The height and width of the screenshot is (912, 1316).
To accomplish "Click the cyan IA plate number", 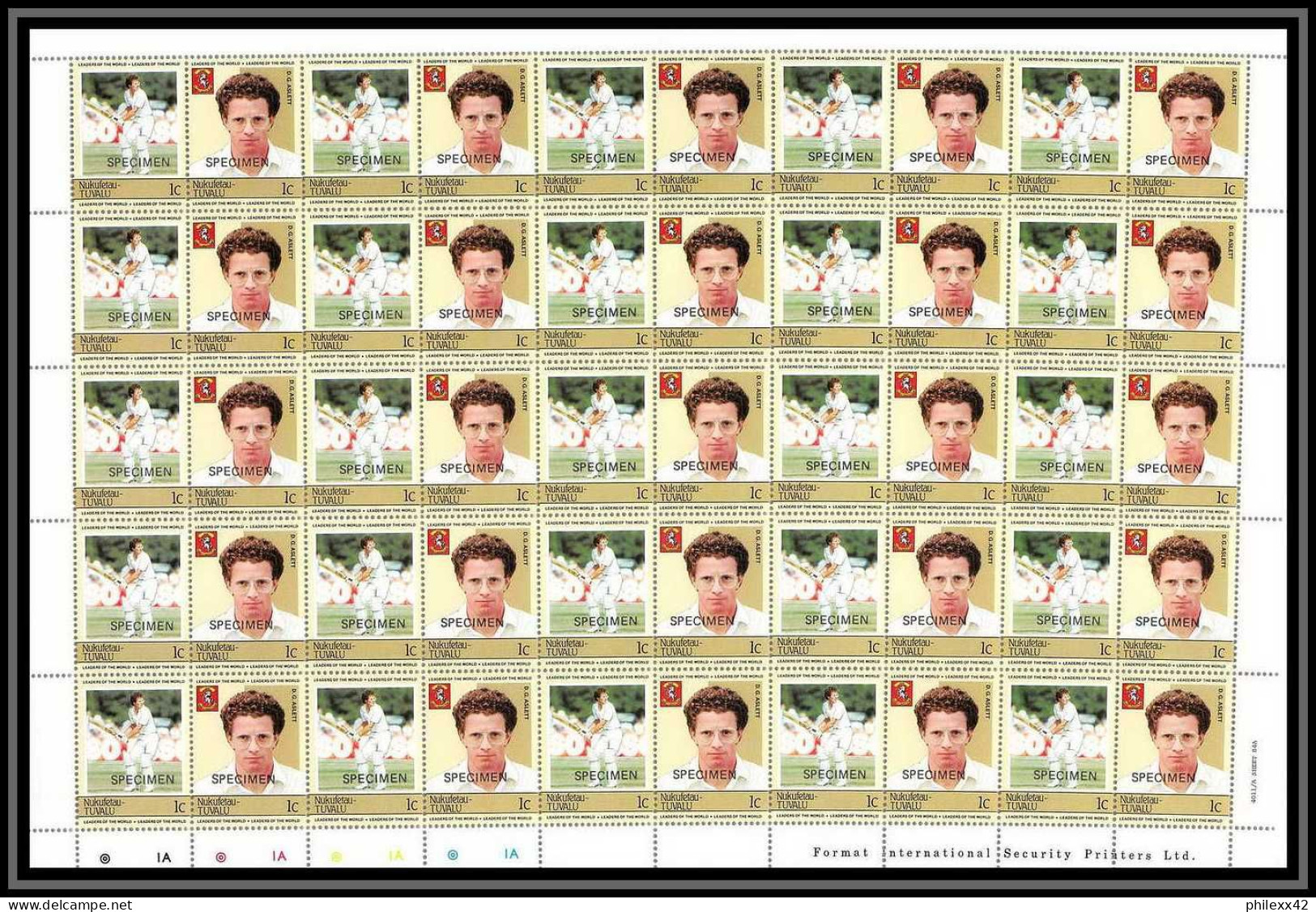I will 512,854.
